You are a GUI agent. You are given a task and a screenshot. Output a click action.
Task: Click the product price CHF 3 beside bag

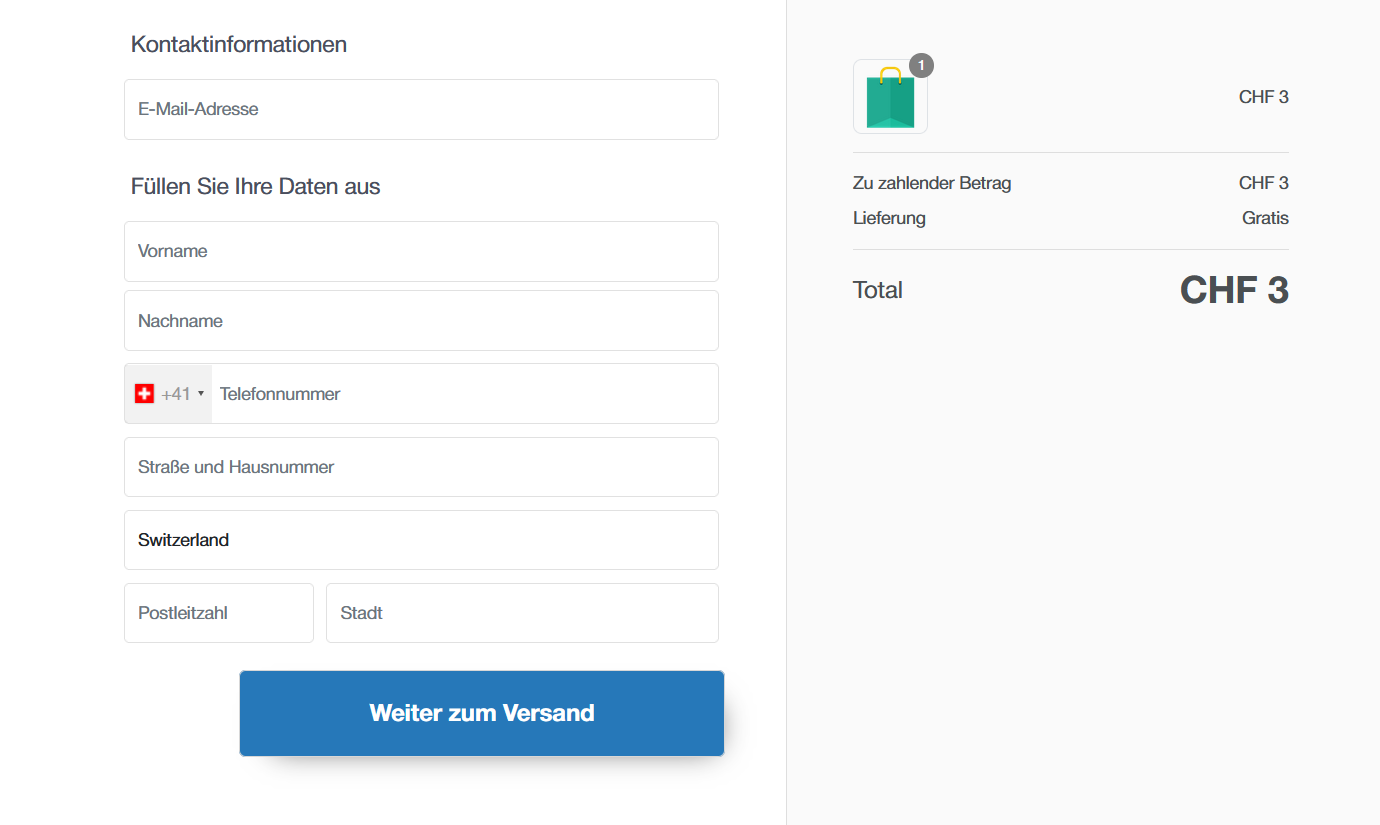point(1264,97)
